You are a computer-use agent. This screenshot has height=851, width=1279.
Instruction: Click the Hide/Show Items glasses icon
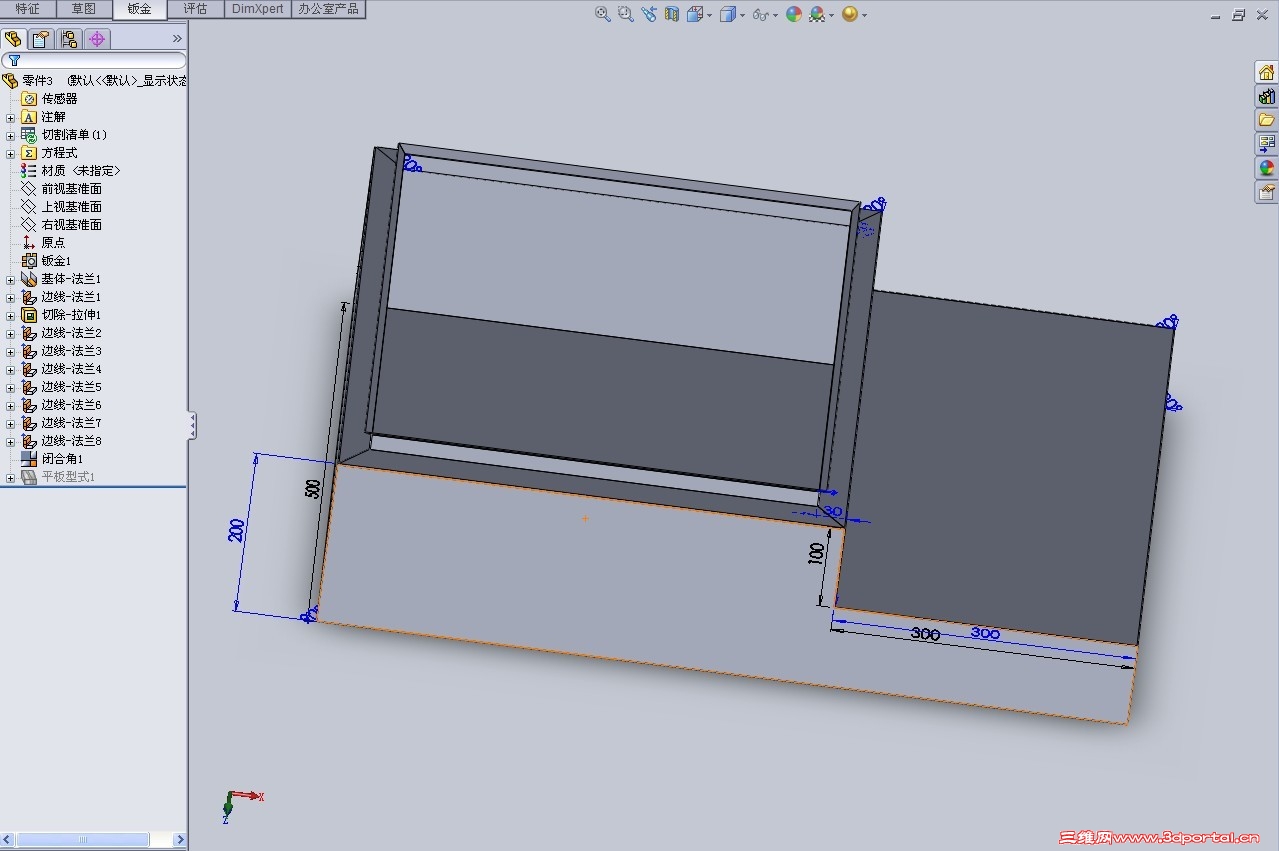760,14
